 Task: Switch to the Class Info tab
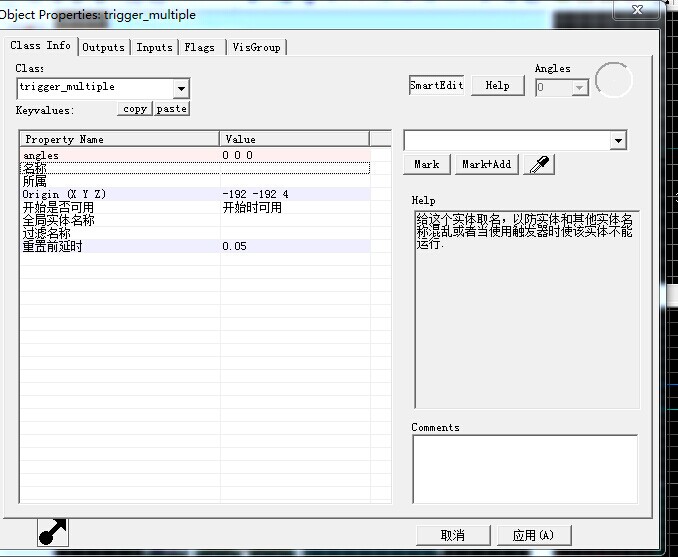[x=41, y=45]
